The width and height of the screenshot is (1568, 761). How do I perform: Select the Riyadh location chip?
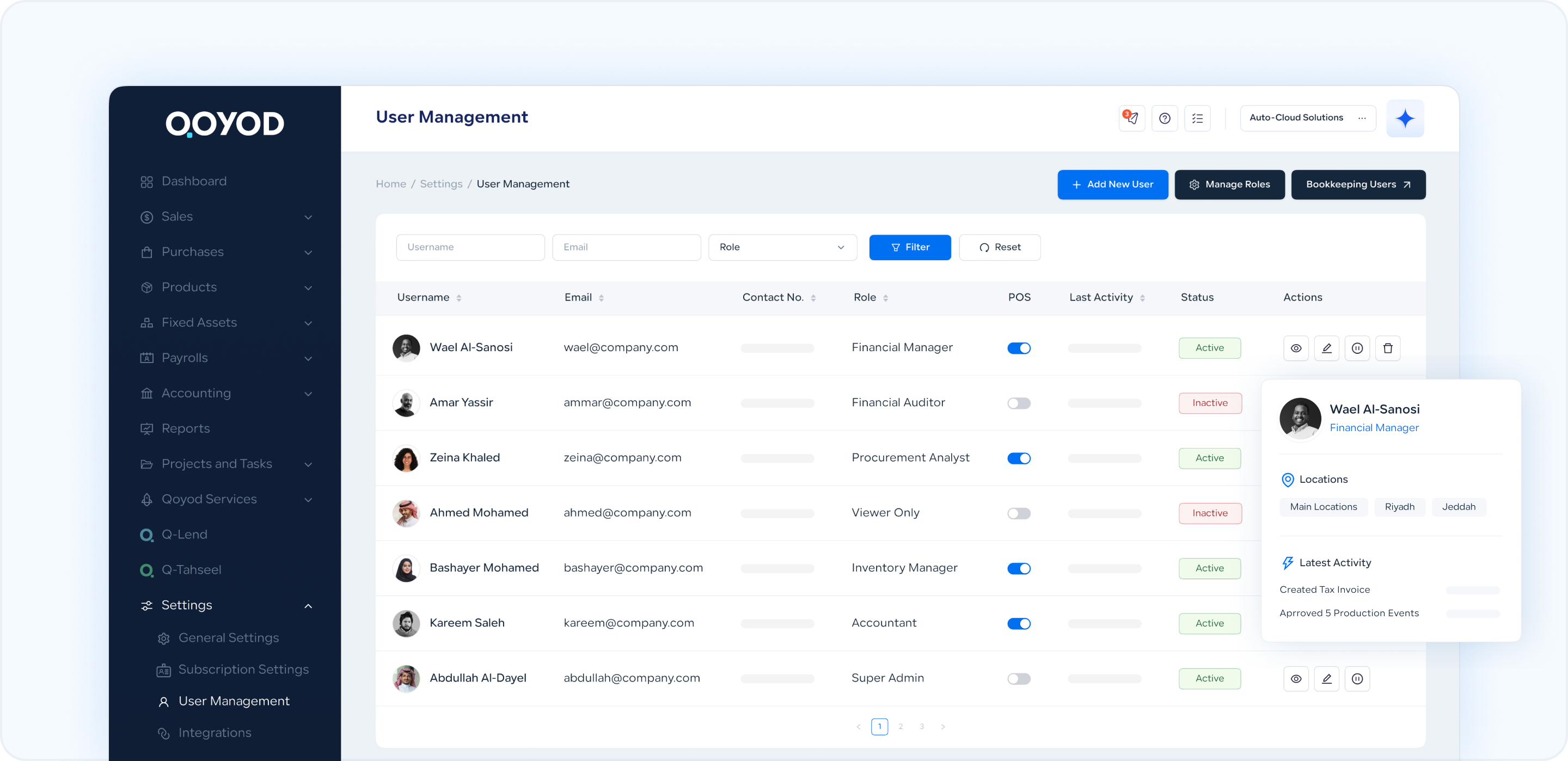[x=1399, y=507]
